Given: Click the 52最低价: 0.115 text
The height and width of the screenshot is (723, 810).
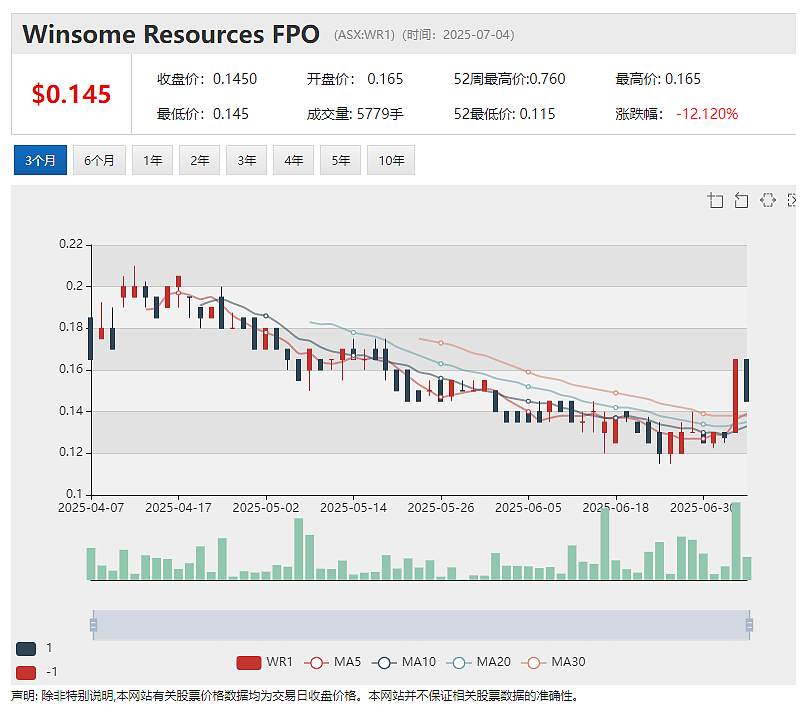Looking at the screenshot, I should click(x=504, y=114).
